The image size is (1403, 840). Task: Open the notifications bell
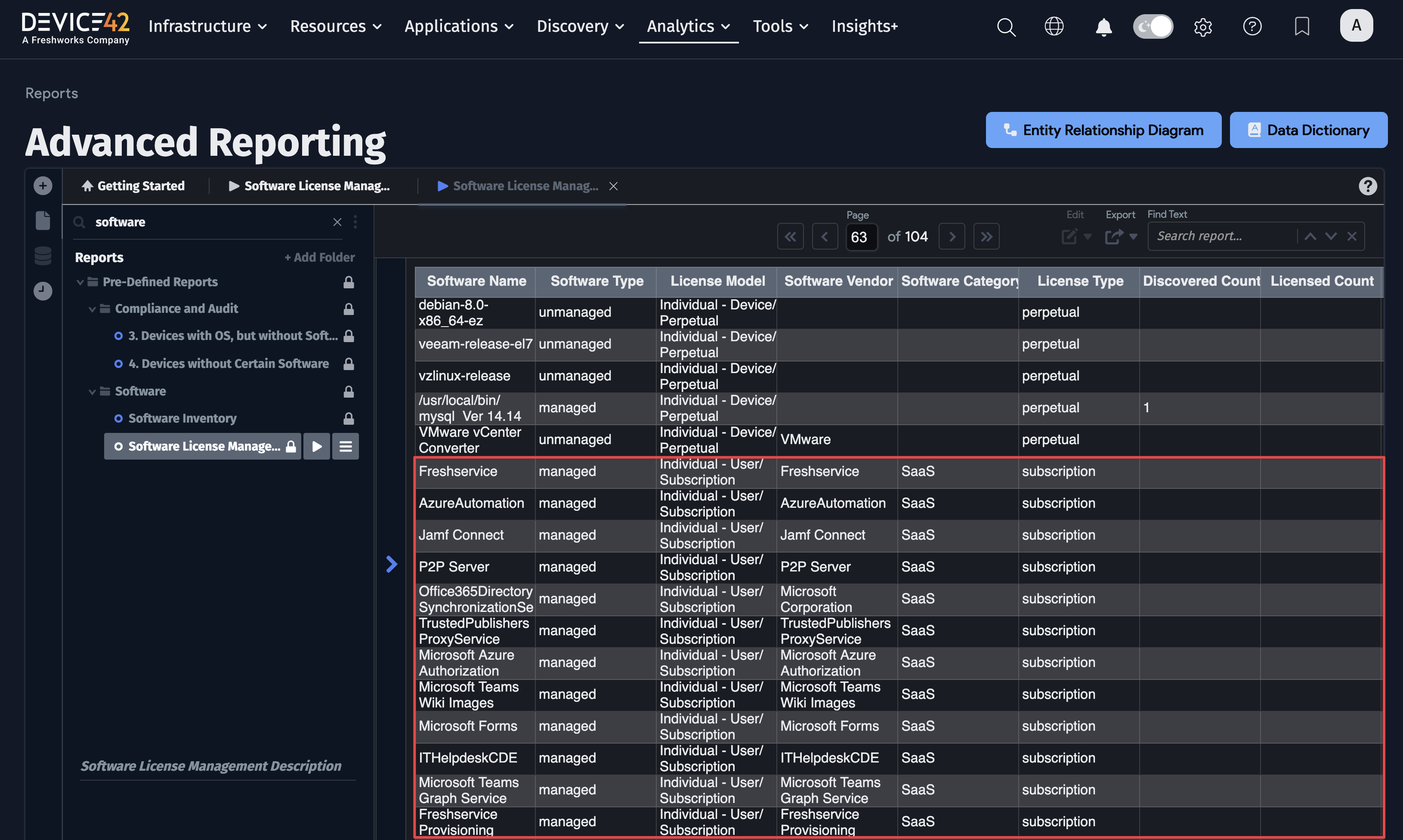pyautogui.click(x=1103, y=27)
